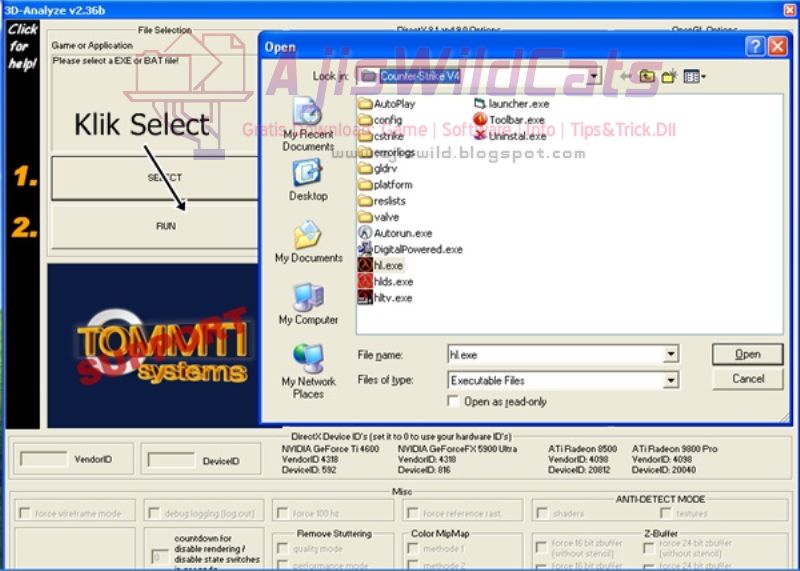Select launcher.exe file
The height and width of the screenshot is (571, 800).
click(x=511, y=104)
